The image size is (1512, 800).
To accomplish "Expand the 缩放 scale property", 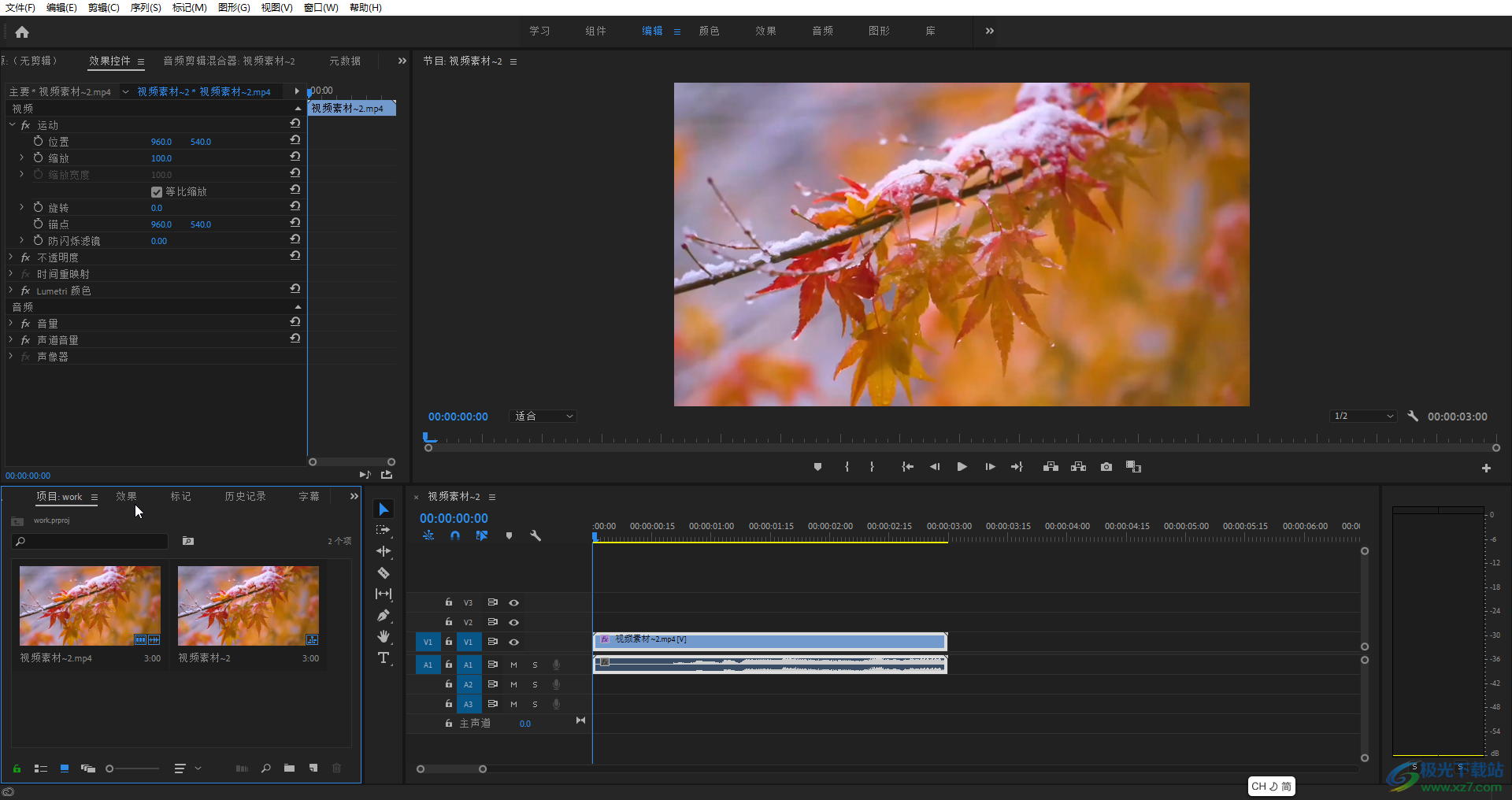I will click(21, 158).
